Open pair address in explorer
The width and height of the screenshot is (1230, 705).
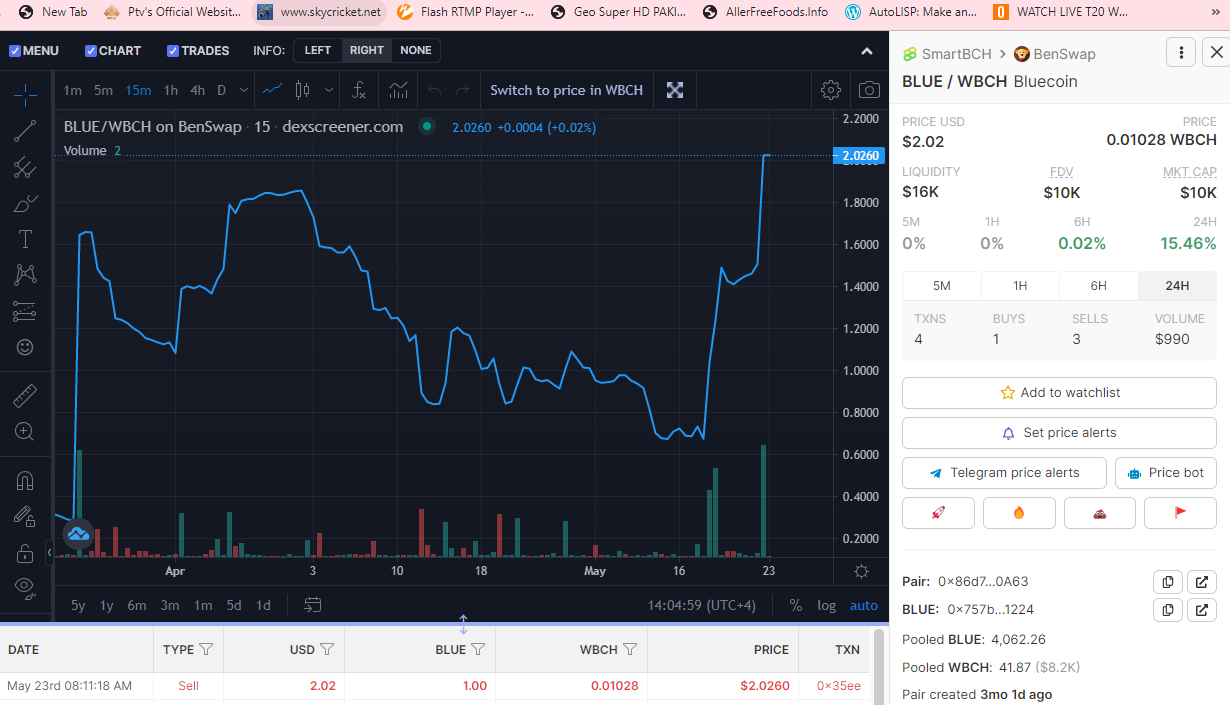[x=1202, y=581]
